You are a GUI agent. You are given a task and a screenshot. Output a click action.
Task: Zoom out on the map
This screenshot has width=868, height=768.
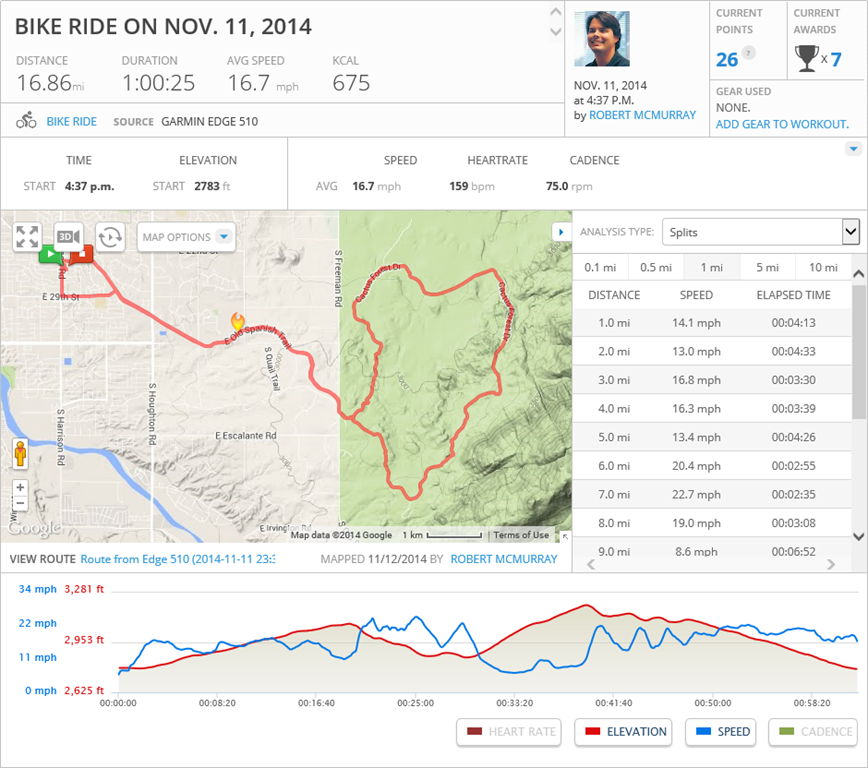point(20,503)
